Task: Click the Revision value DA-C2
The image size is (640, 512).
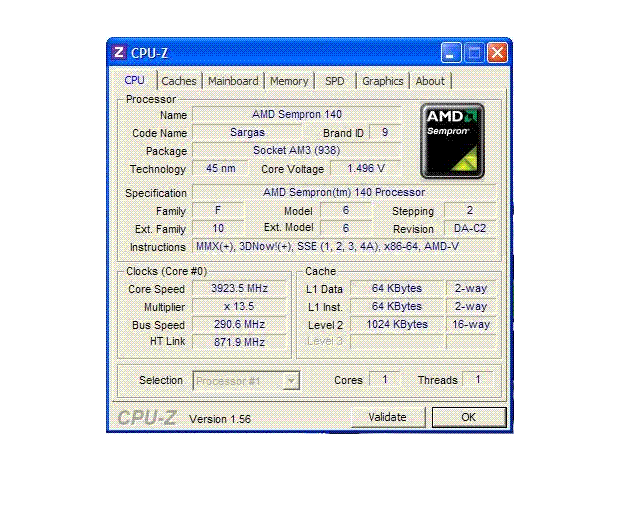Action: tap(470, 228)
